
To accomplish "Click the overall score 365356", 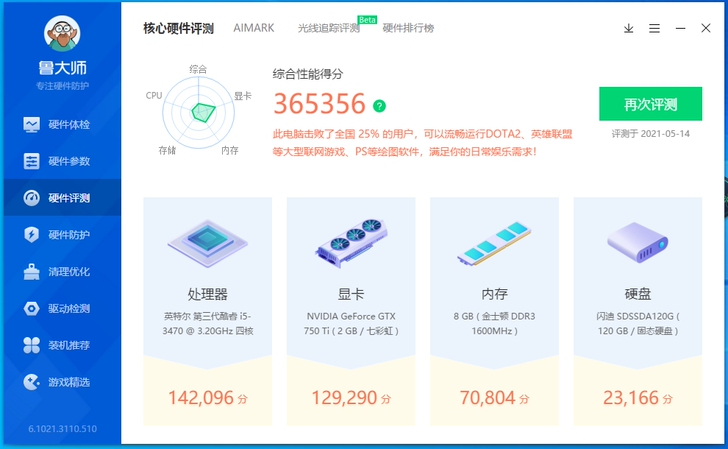I will click(x=319, y=104).
